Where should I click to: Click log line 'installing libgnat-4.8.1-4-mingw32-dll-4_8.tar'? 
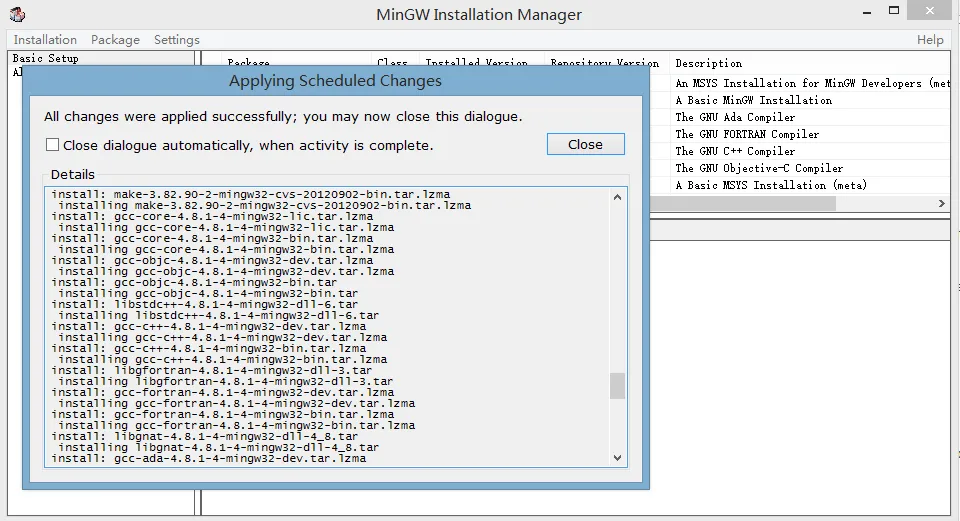click(219, 448)
